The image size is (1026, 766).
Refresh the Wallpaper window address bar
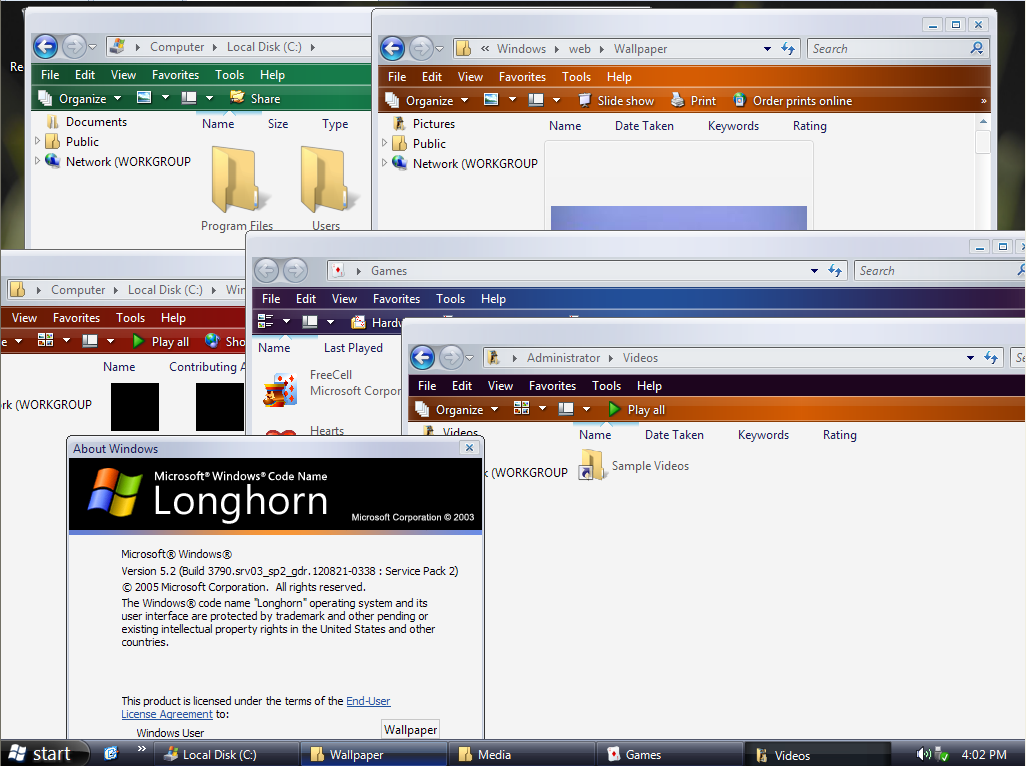[788, 49]
